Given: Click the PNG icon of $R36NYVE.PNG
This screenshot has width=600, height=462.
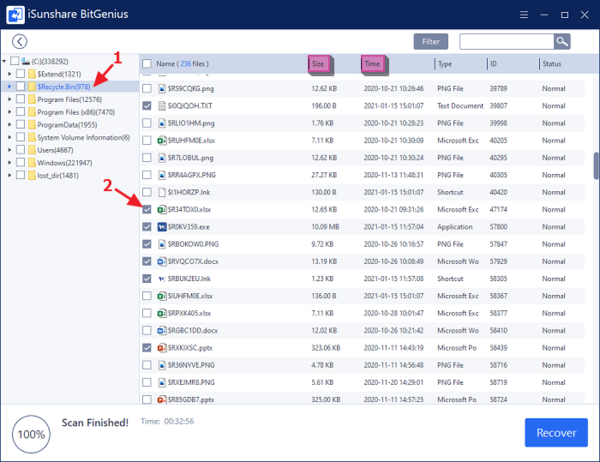Looking at the screenshot, I should 162,365.
